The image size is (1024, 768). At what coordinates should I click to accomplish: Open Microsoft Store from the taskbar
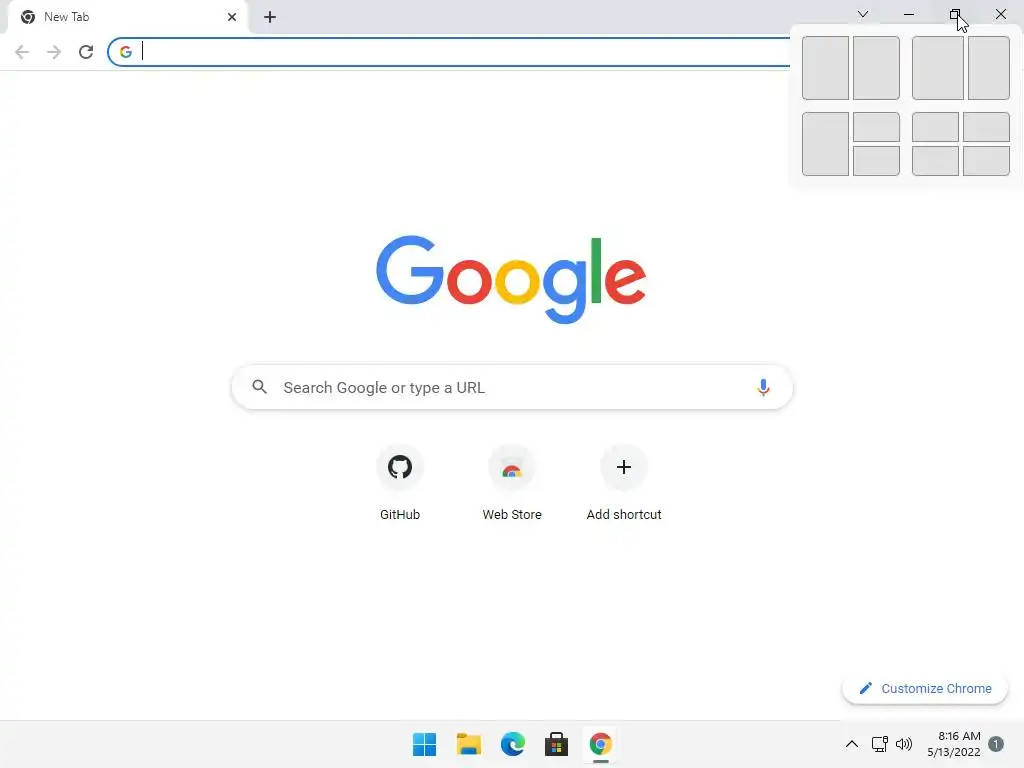556,744
